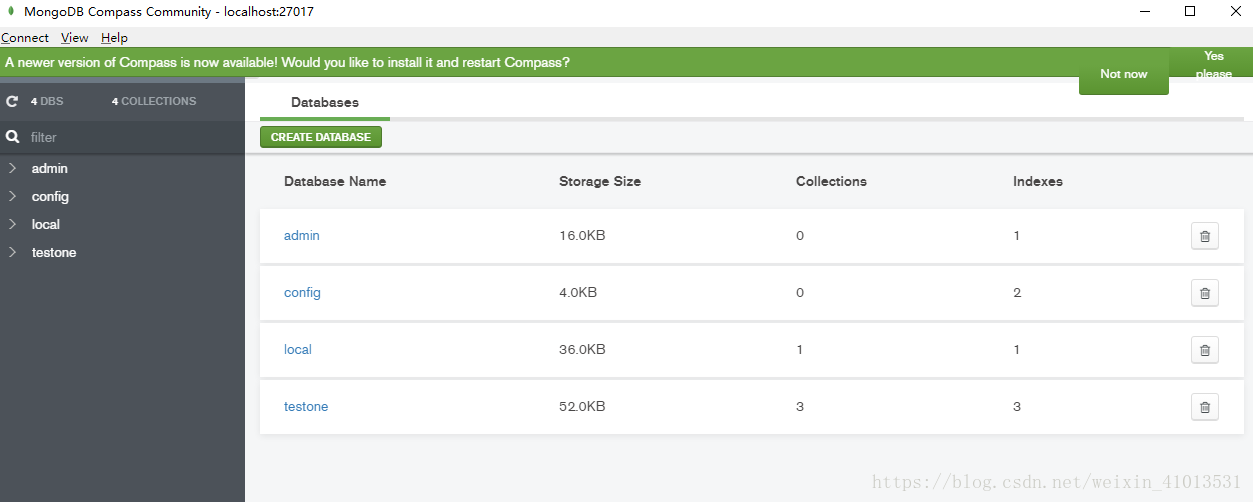
Task: Open the local database link in the table
Action: point(298,350)
